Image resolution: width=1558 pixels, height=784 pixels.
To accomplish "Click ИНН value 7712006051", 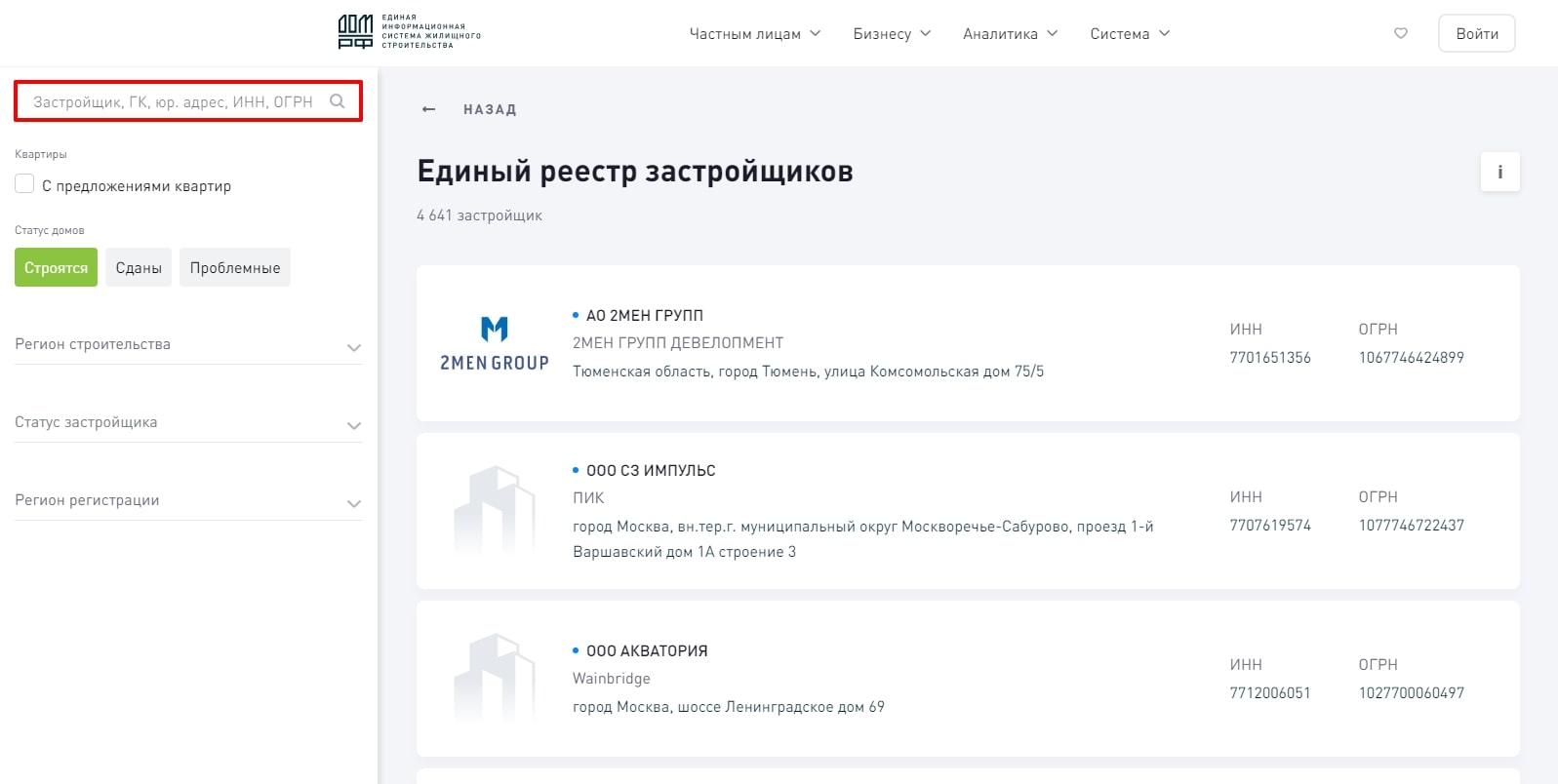I will click(x=1270, y=693).
